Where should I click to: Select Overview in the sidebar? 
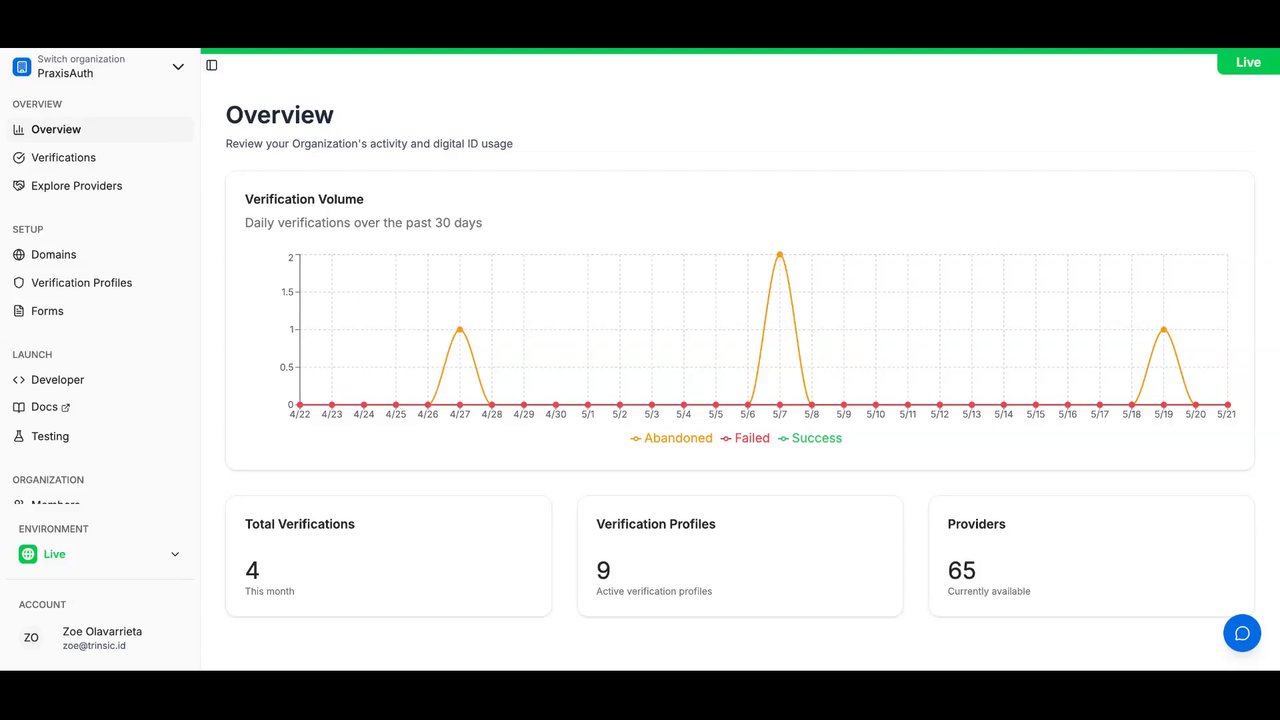pos(100,129)
